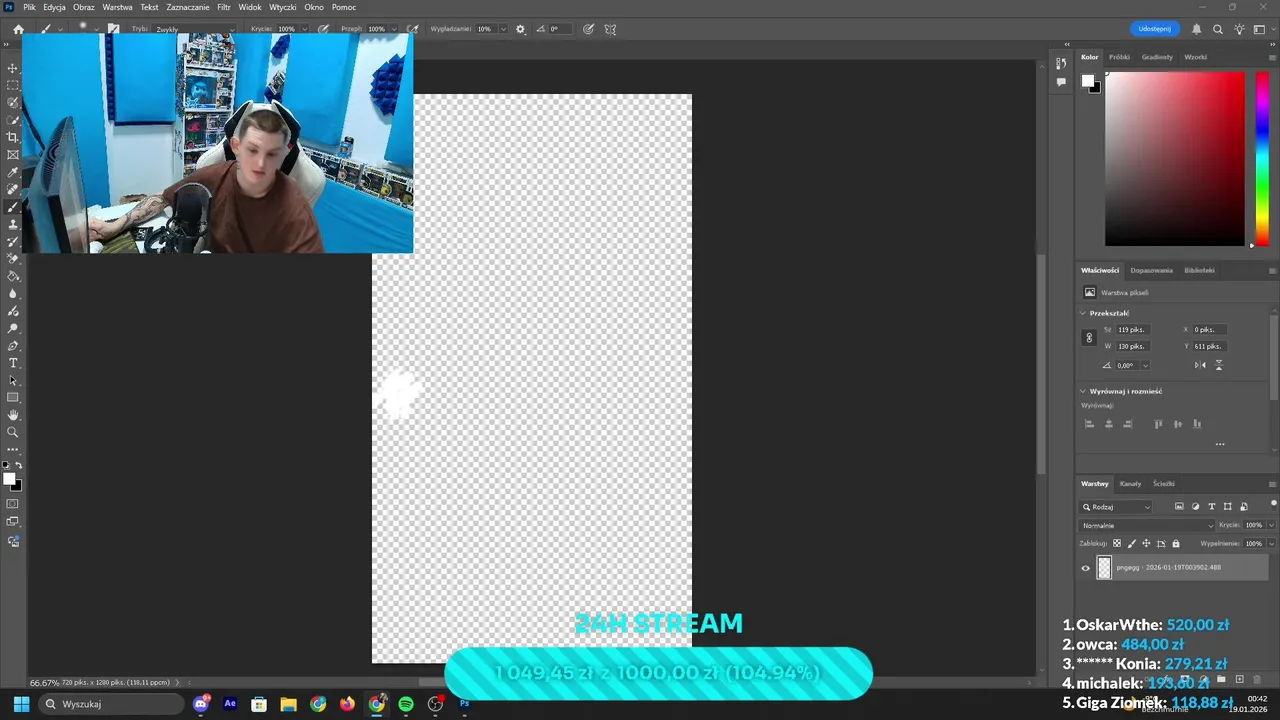Select the Eyedropper tool
The height and width of the screenshot is (720, 1280).
tap(13, 172)
